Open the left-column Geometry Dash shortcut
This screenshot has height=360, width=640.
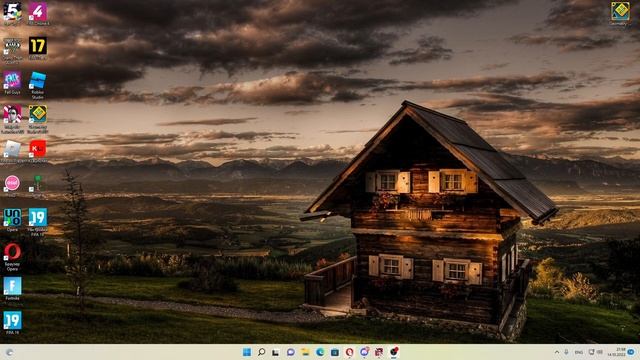pos(38,114)
